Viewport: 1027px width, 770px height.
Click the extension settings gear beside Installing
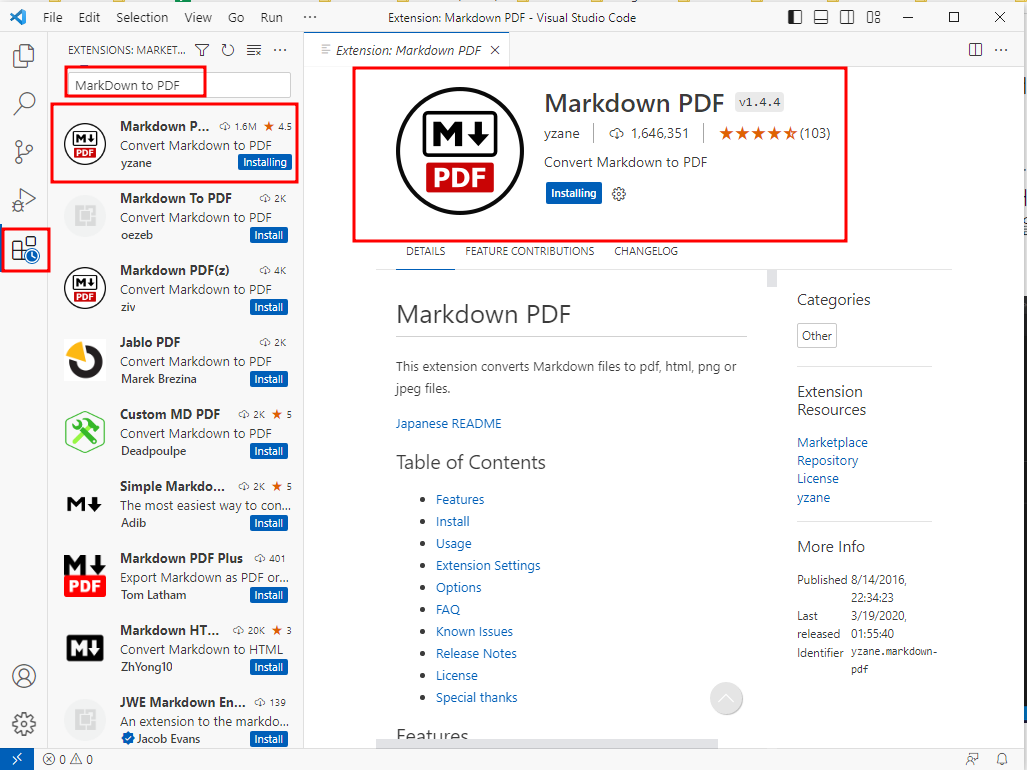point(619,194)
